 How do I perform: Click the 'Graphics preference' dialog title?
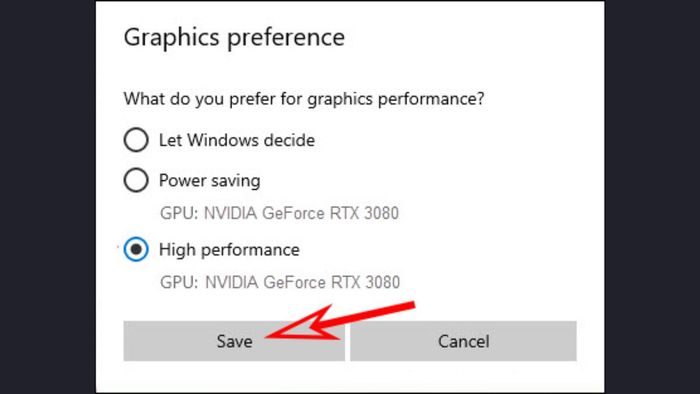pos(234,37)
